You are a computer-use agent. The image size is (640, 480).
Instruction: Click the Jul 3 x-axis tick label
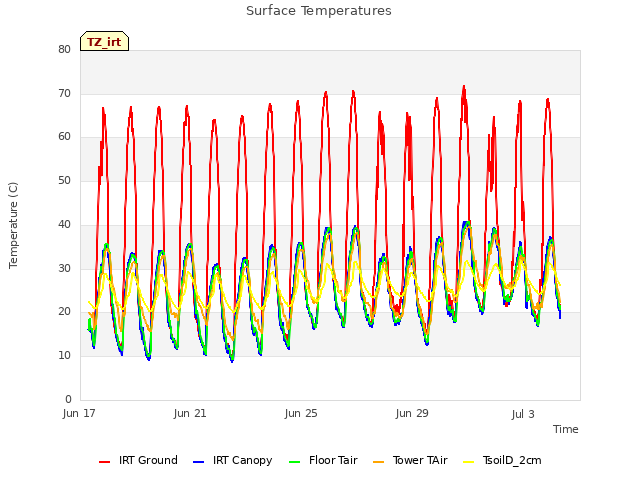(523, 414)
